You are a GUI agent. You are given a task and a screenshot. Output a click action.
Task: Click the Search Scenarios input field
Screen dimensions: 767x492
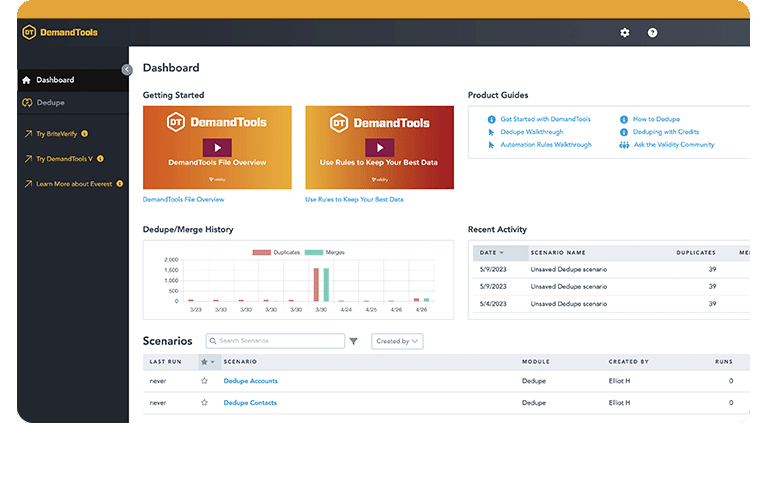click(x=275, y=341)
